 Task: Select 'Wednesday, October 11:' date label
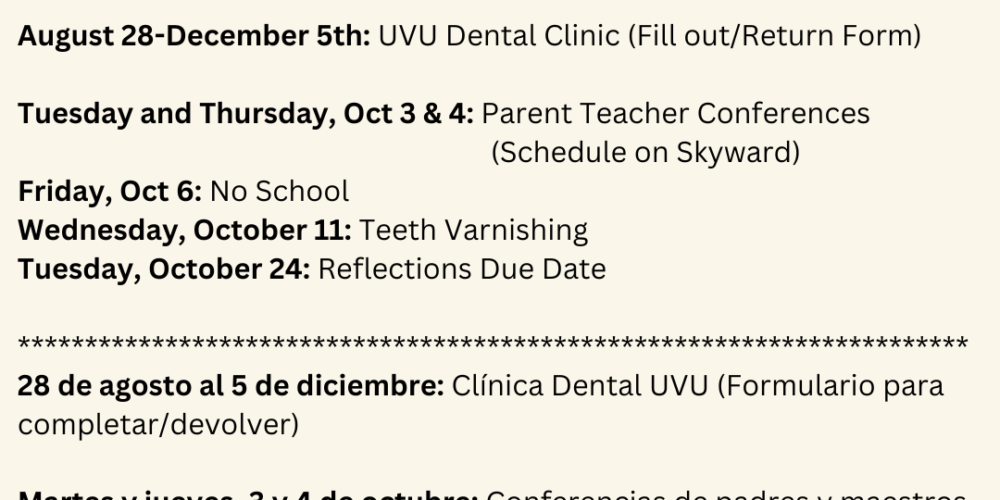184,230
